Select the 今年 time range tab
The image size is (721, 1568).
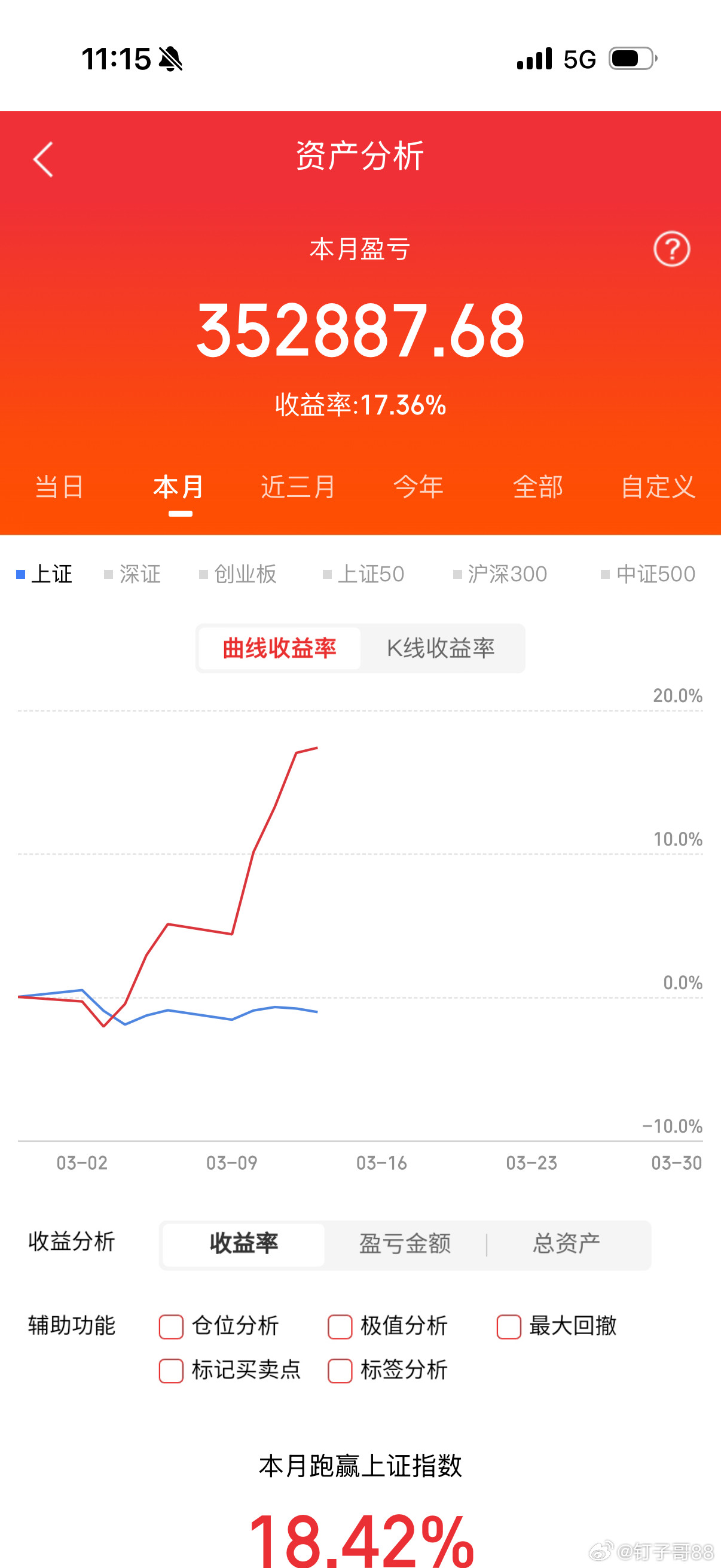(x=420, y=487)
